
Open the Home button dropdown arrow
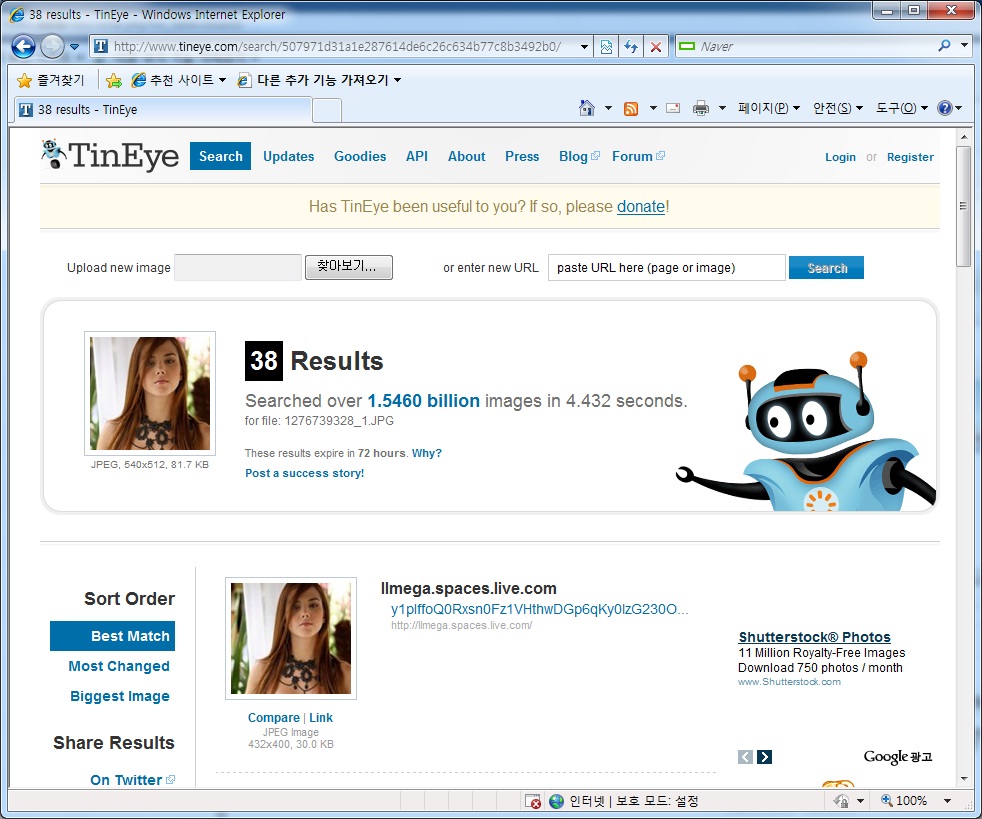[x=608, y=108]
